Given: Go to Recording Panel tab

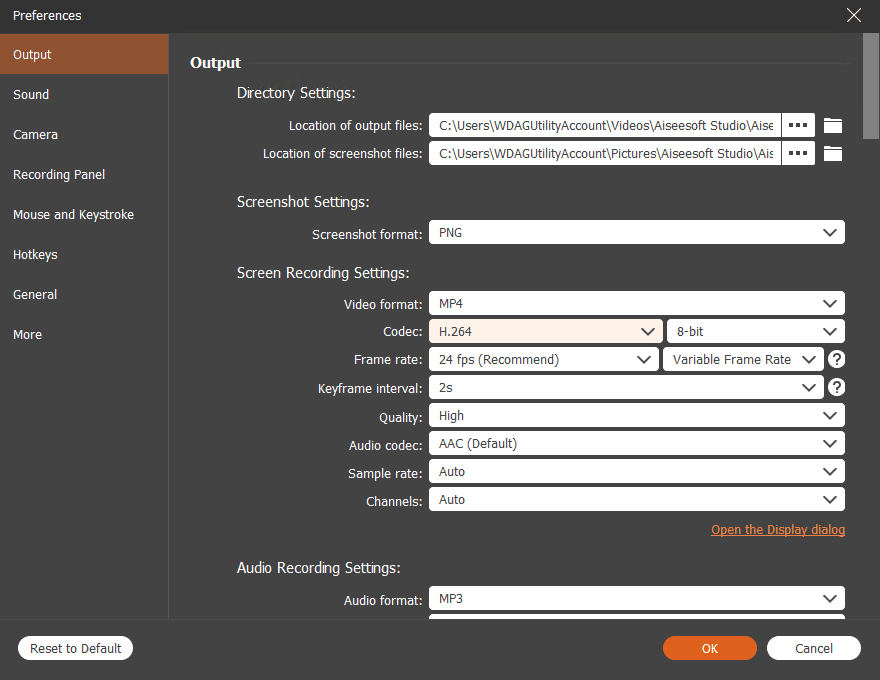Looking at the screenshot, I should (84, 174).
